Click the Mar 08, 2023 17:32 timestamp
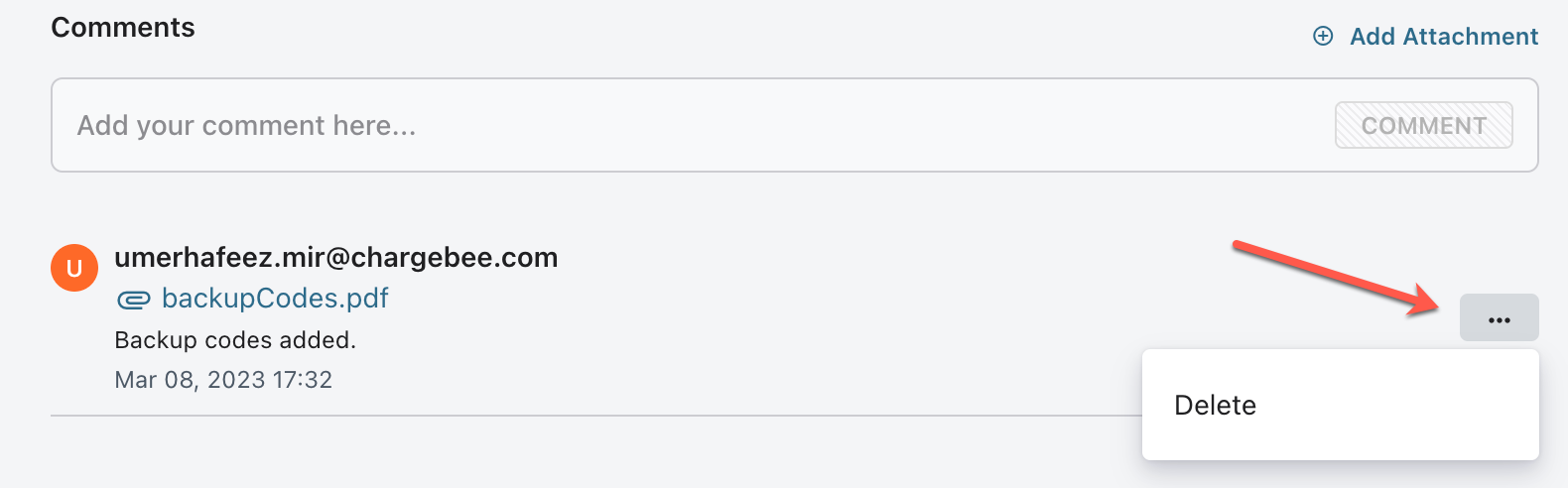The image size is (1568, 488). 223,380
